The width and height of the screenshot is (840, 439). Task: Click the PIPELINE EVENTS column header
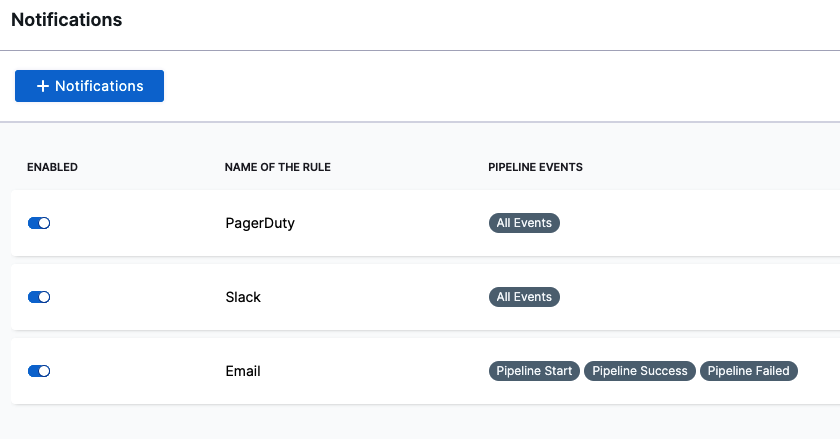535,167
